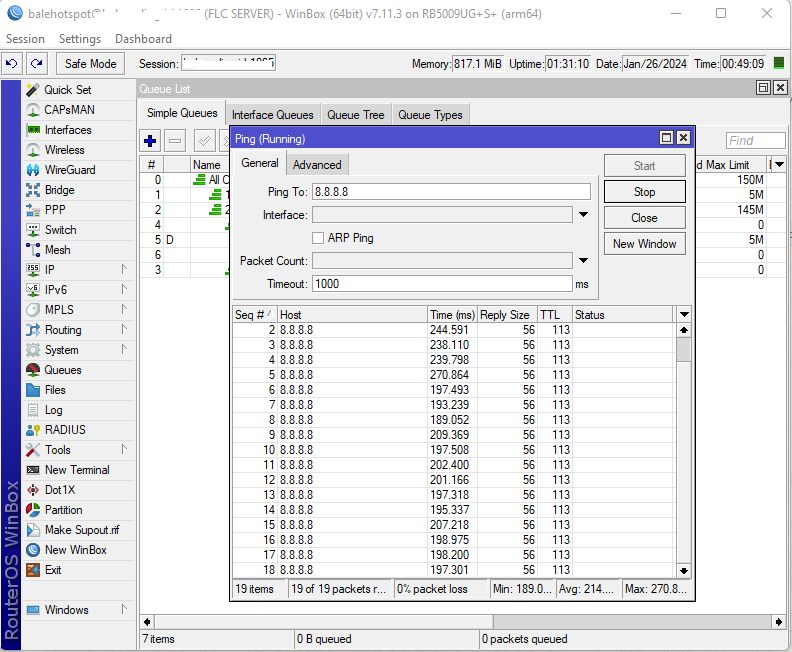
Task: Expand Tools submenu
Action: [124, 449]
